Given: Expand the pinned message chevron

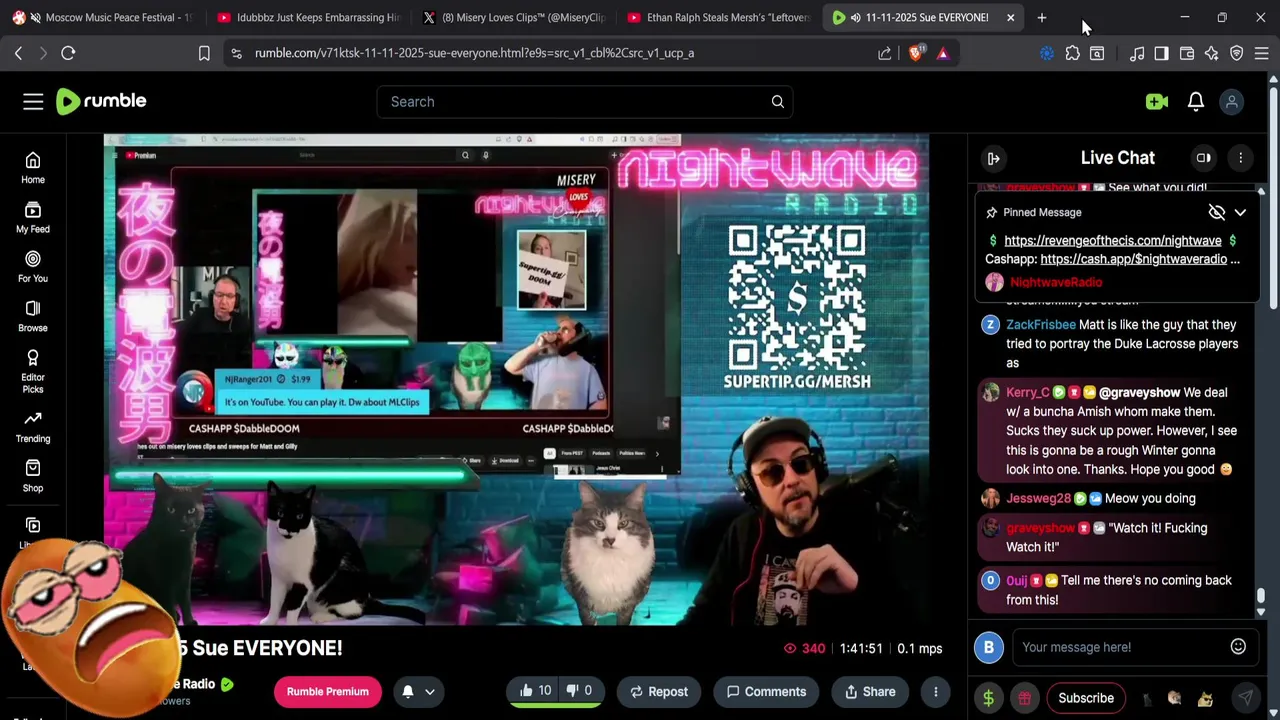Looking at the screenshot, I should point(1240,212).
